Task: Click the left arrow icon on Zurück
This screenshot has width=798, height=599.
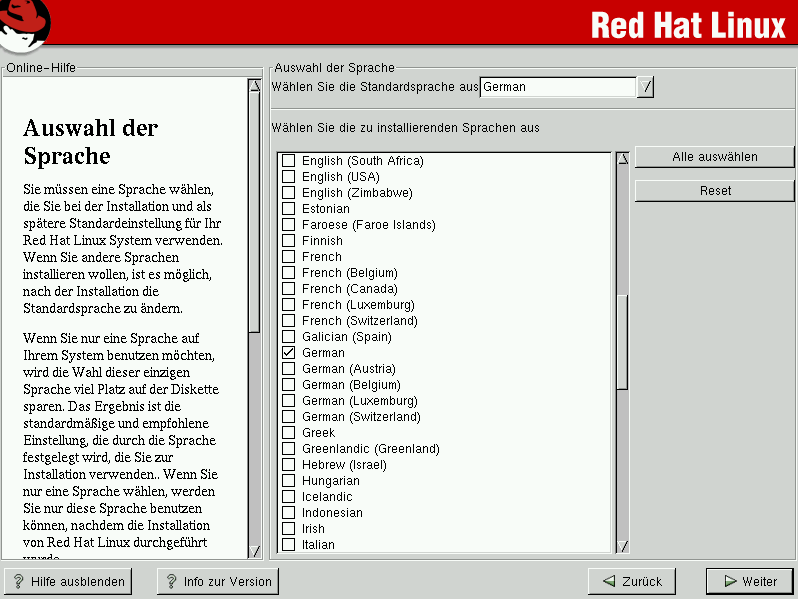Action: 608,581
